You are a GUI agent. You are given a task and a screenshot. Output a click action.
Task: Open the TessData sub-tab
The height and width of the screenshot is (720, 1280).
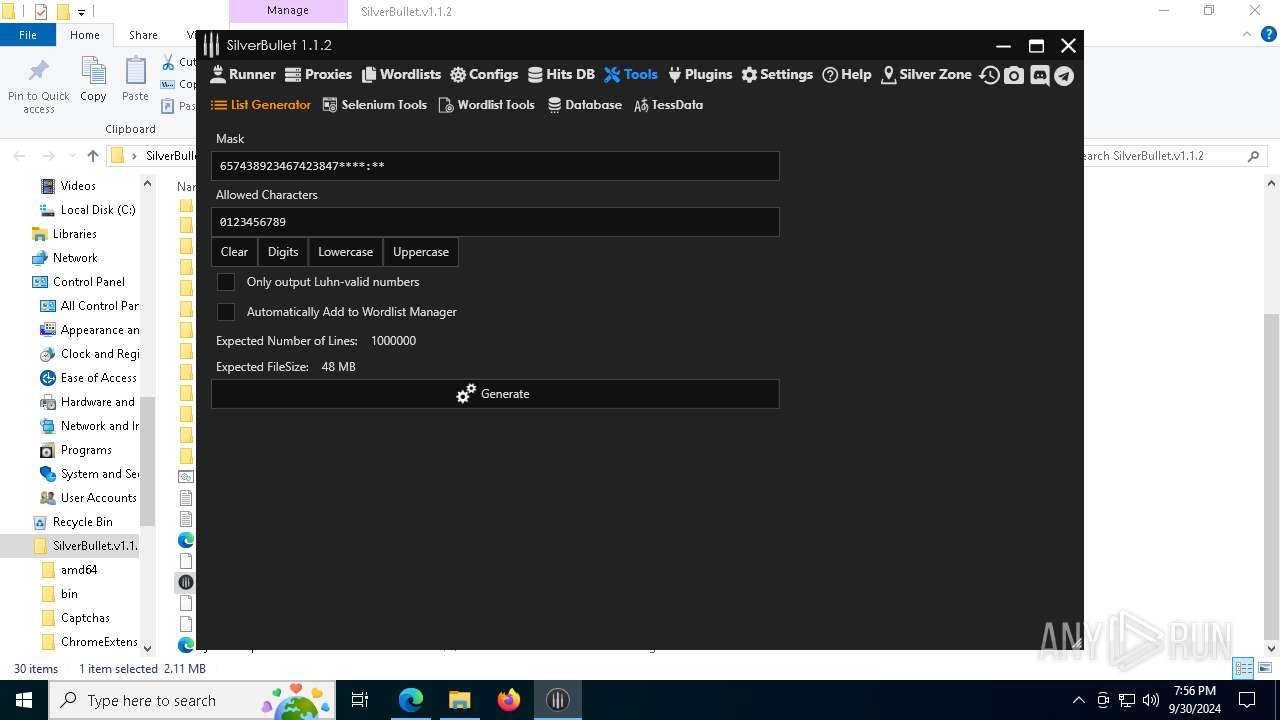click(x=669, y=105)
